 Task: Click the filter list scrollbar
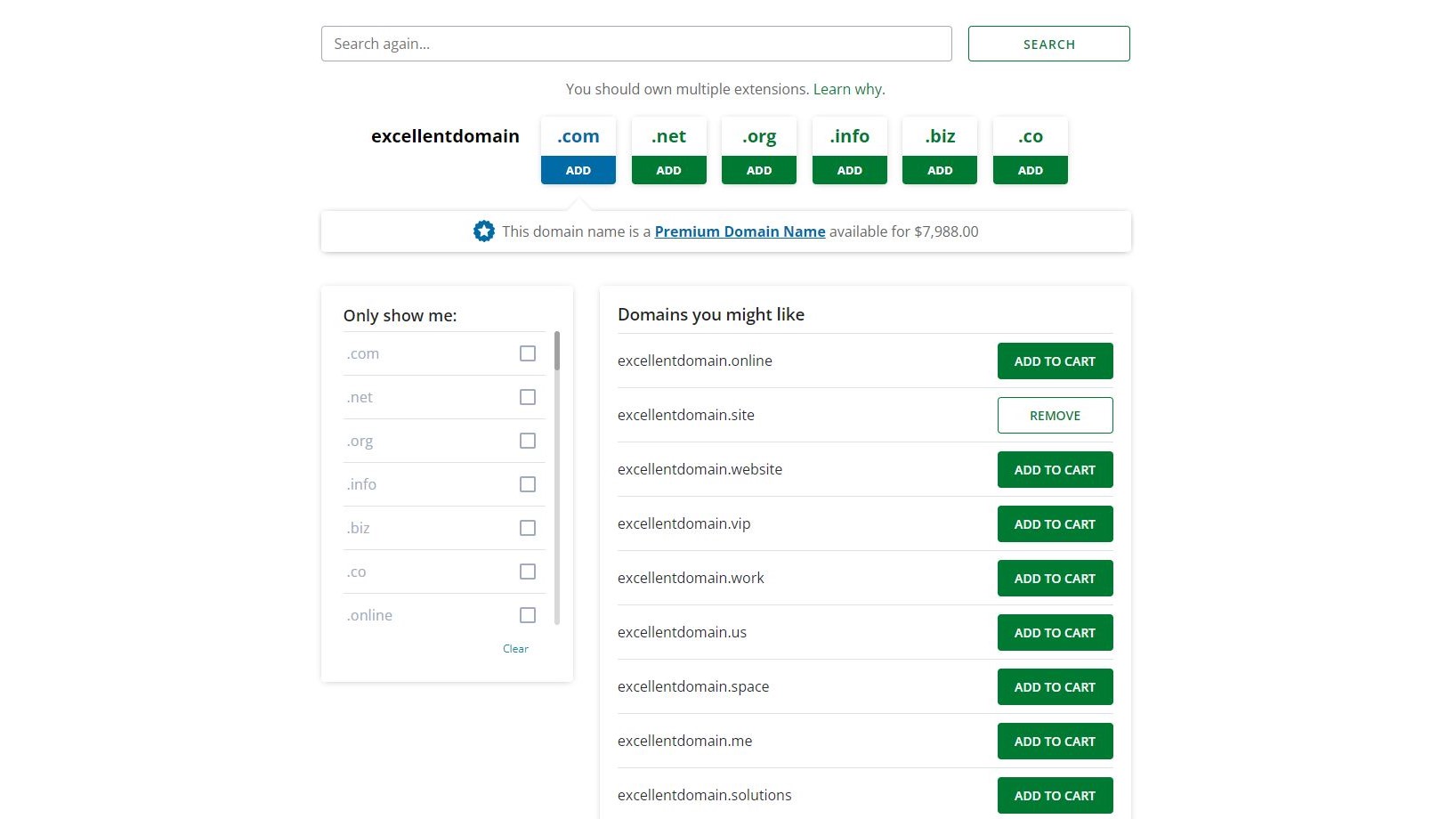click(x=557, y=478)
